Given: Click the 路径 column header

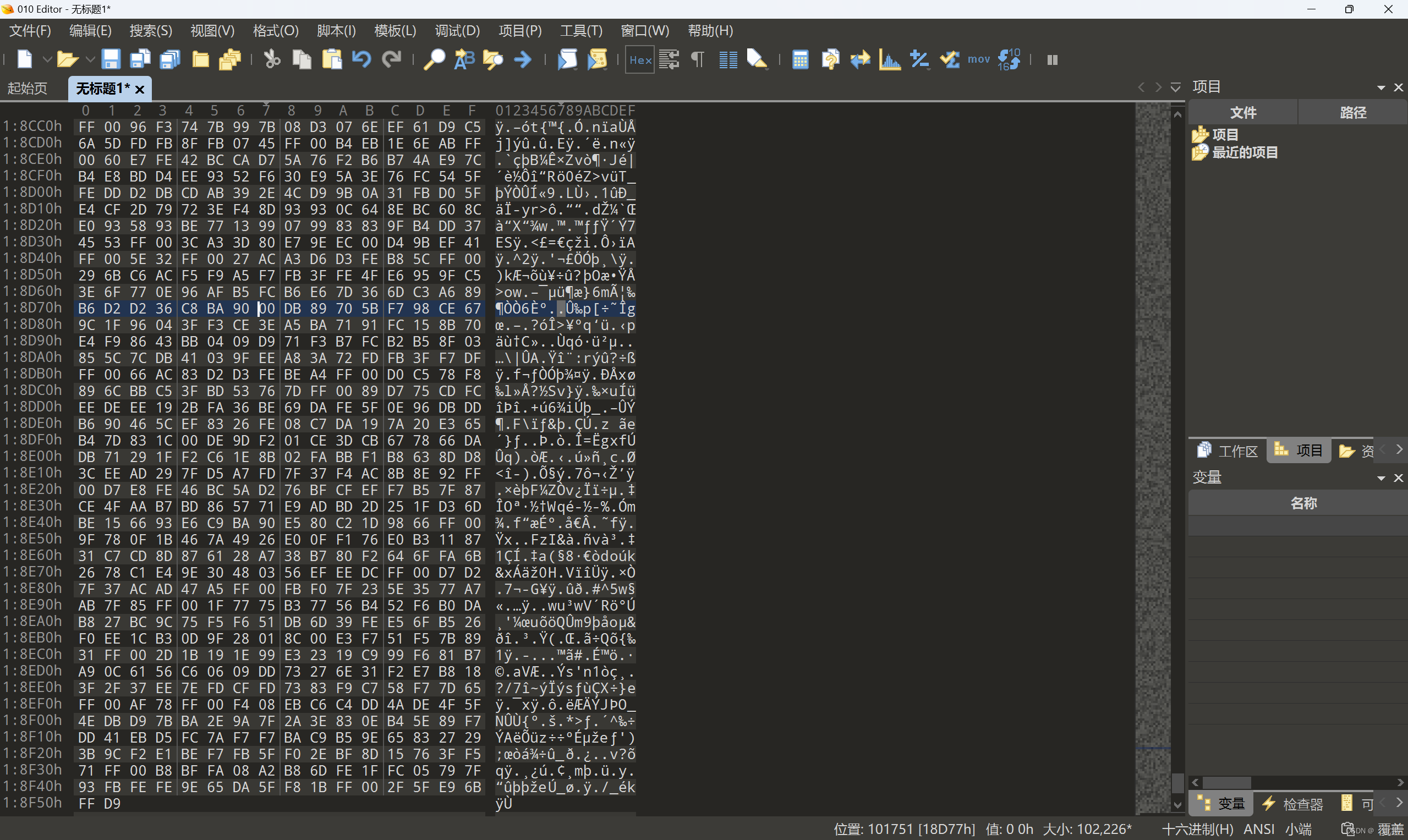Looking at the screenshot, I should [1352, 113].
